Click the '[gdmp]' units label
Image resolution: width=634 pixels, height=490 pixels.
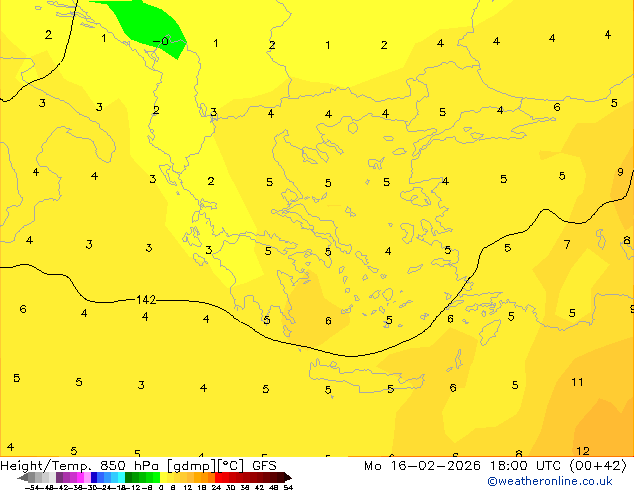point(192,466)
